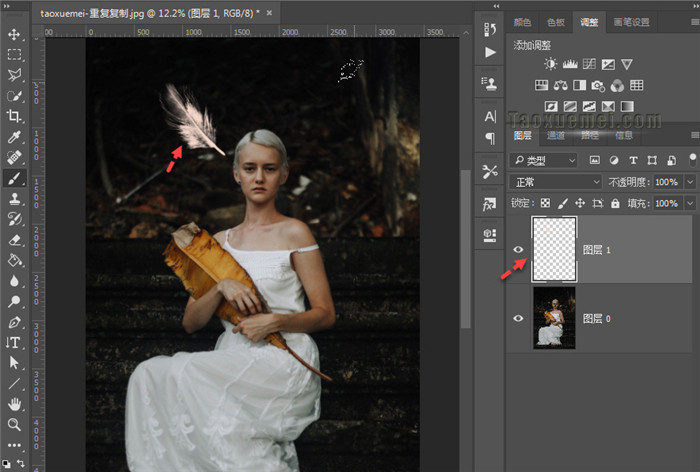This screenshot has width=700, height=472.
Task: Select the Eyedropper tool
Action: tap(14, 137)
